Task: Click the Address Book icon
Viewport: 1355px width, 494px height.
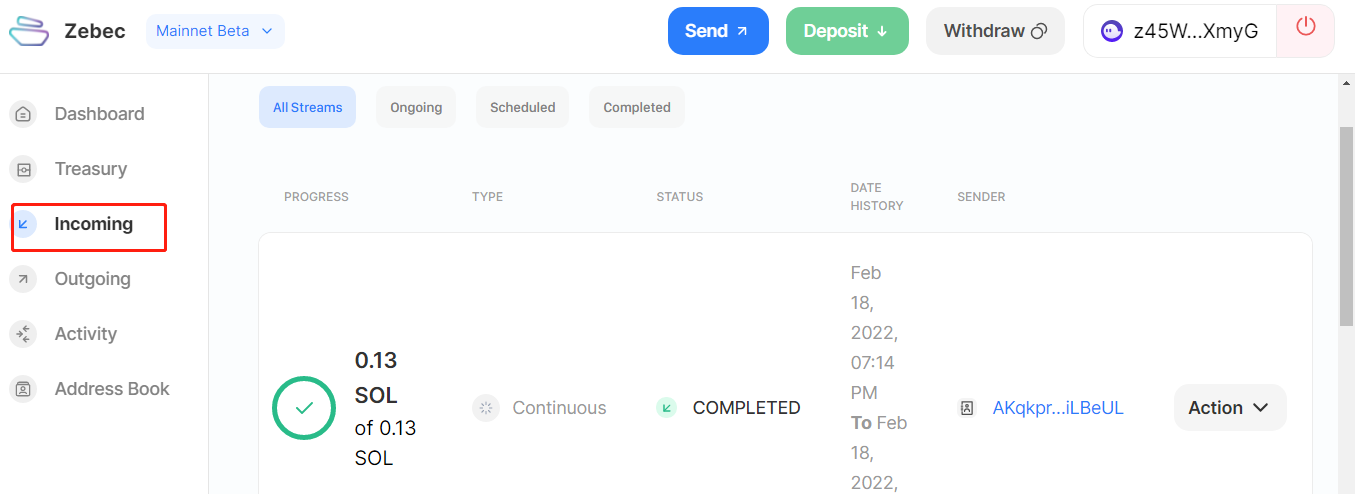Action: coord(23,389)
